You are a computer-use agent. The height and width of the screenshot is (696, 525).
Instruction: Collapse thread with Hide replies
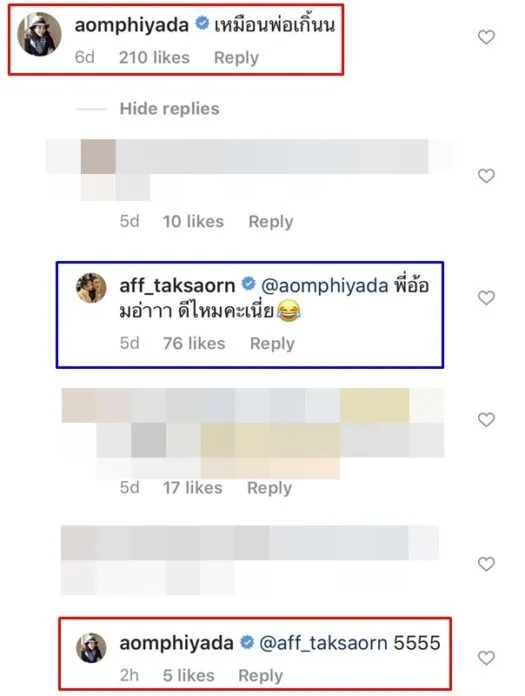pos(169,109)
